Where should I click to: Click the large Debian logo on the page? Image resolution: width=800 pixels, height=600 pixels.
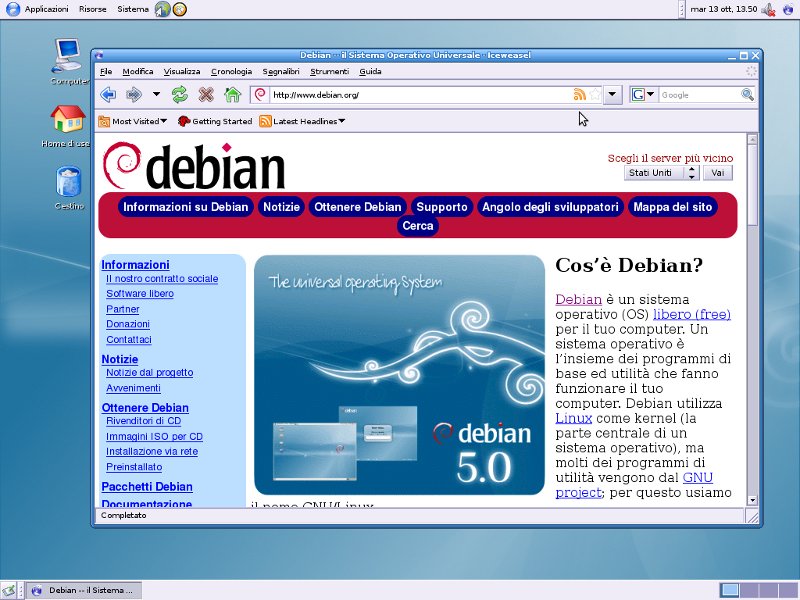pos(193,166)
